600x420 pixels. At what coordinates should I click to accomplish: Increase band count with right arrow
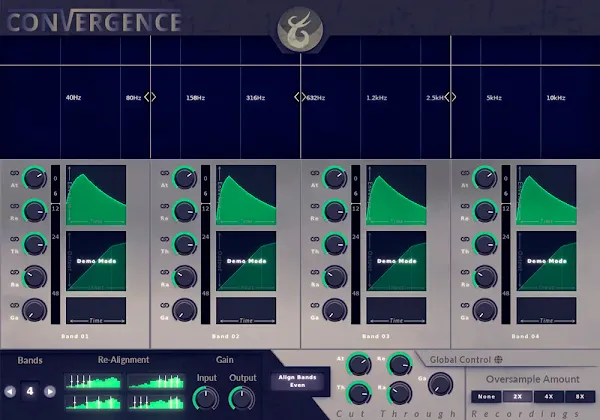[50, 391]
